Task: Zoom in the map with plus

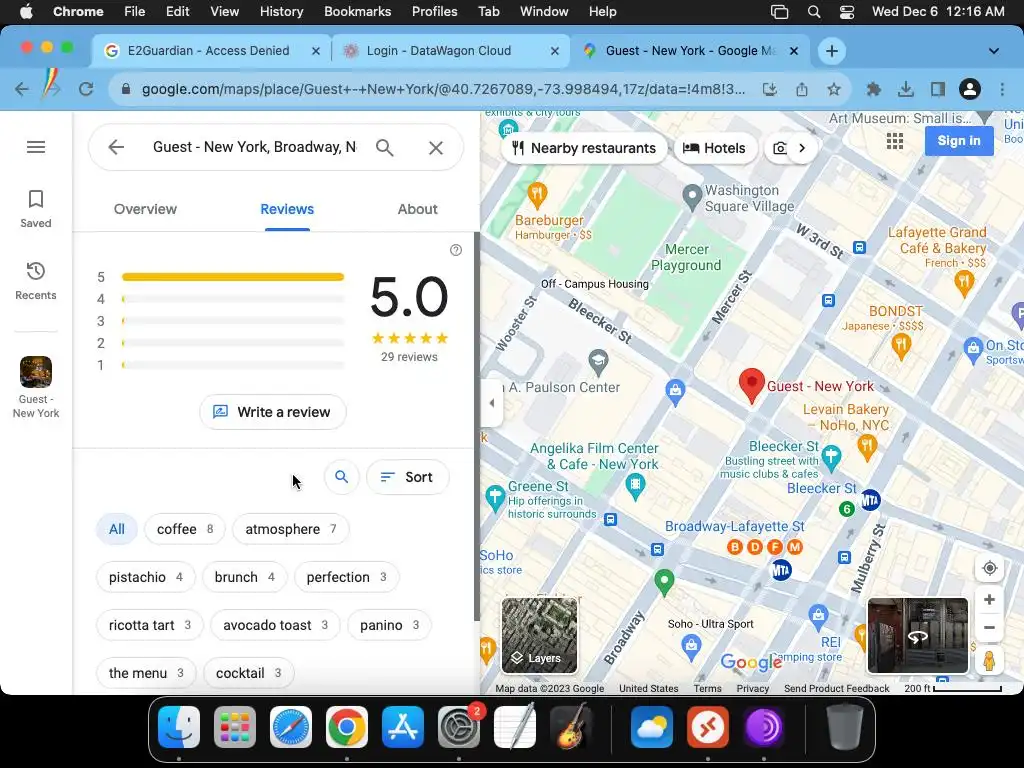Action: pos(989,600)
